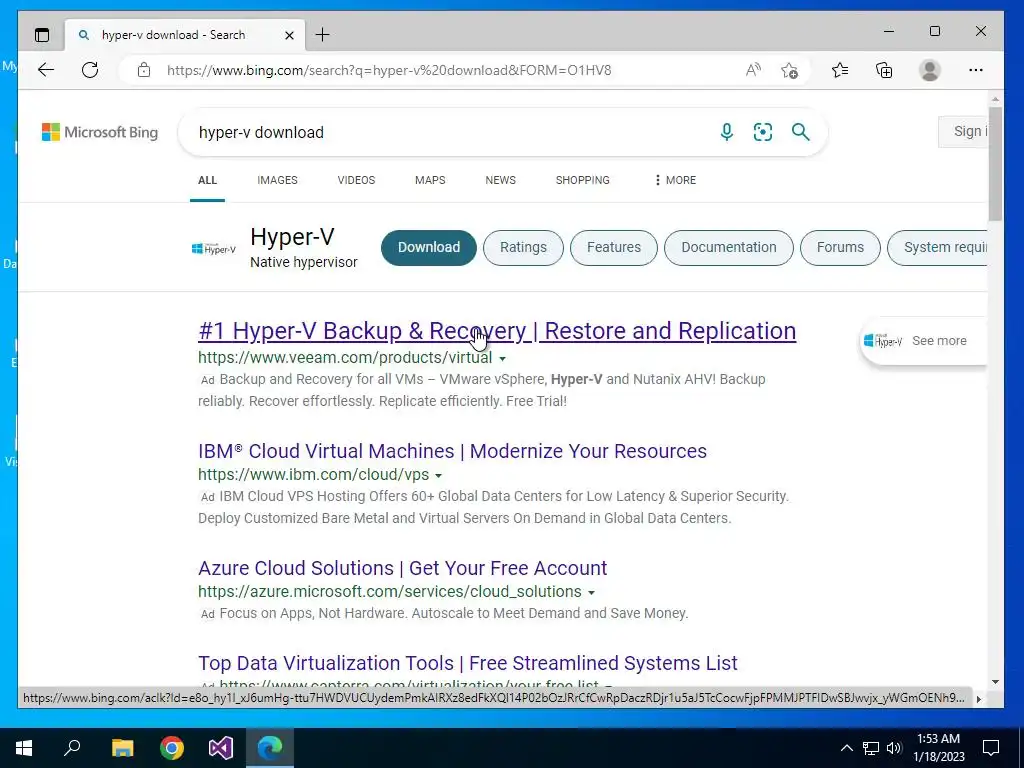Close the hyper-v download tab
The height and width of the screenshot is (768, 1024).
[289, 35]
